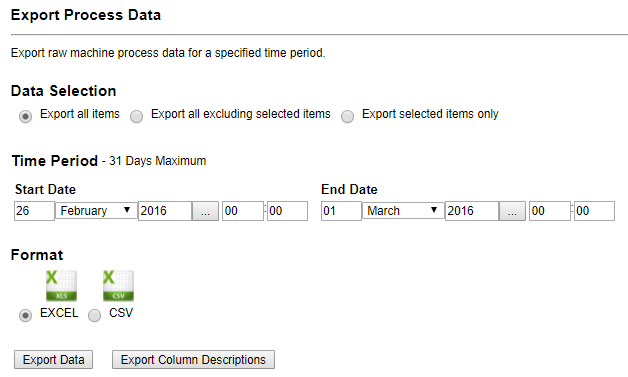Focus the start date year field
The width and height of the screenshot is (628, 377).
coord(165,211)
